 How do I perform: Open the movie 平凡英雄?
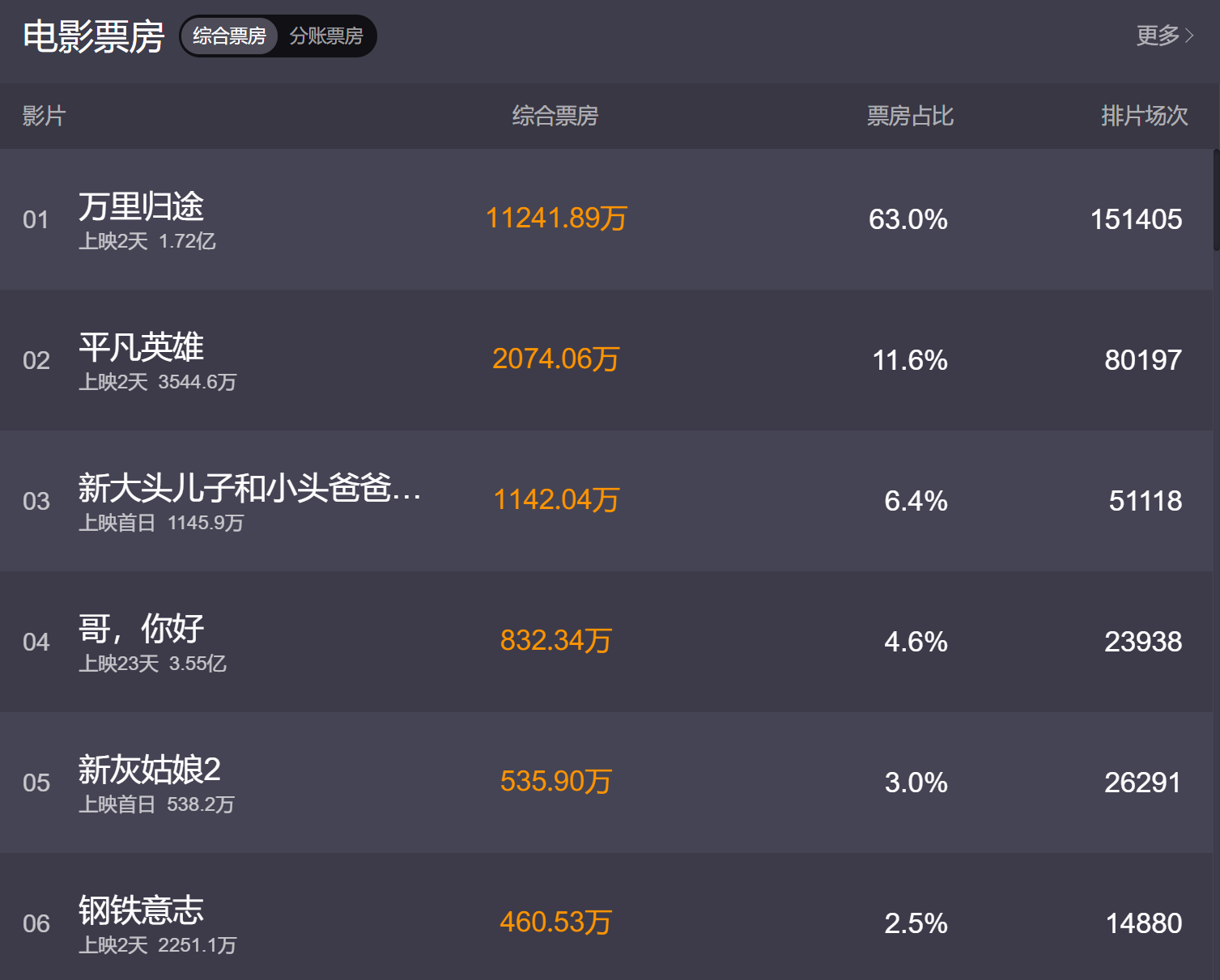point(142,348)
